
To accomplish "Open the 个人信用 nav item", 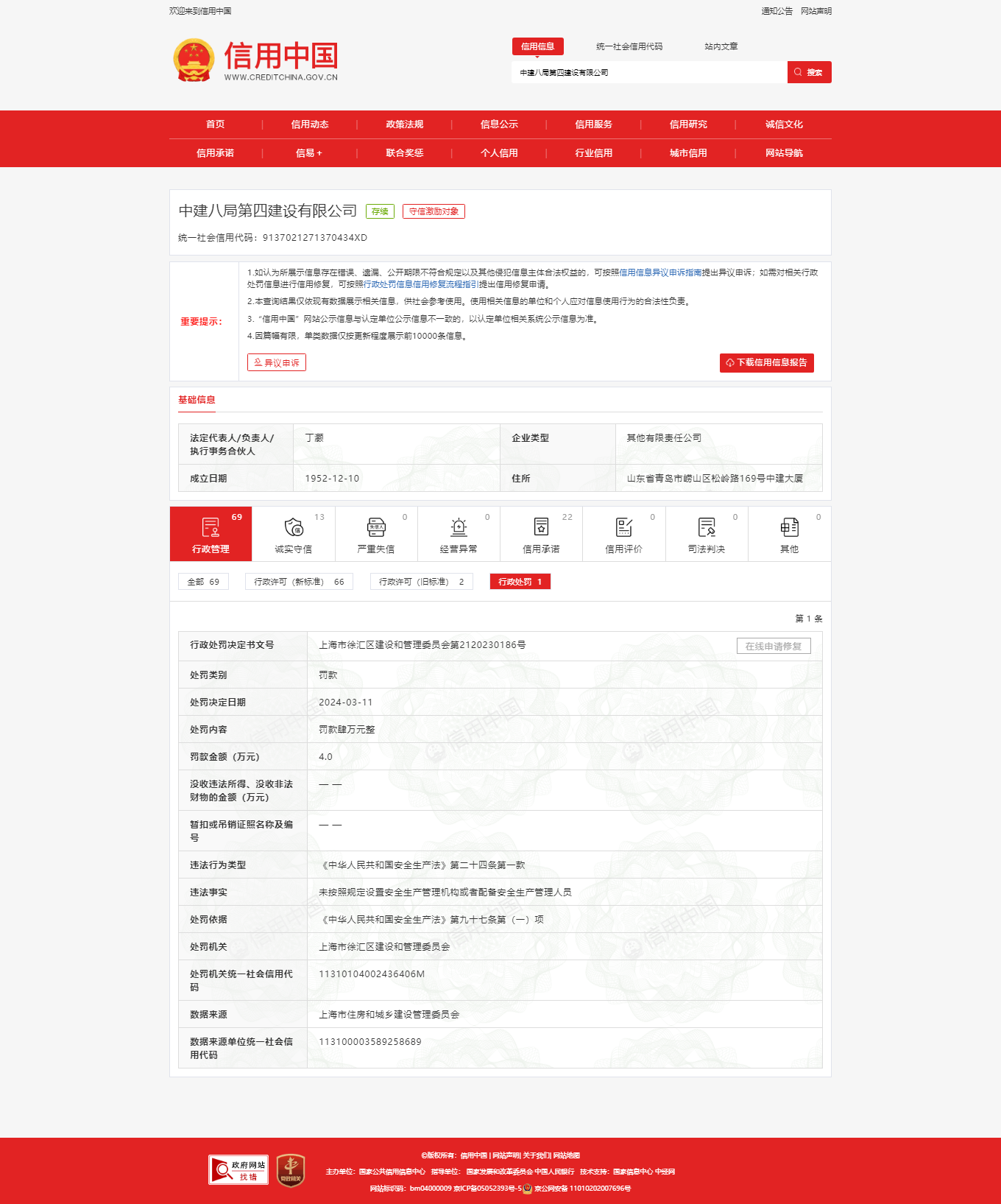I will click(499, 153).
